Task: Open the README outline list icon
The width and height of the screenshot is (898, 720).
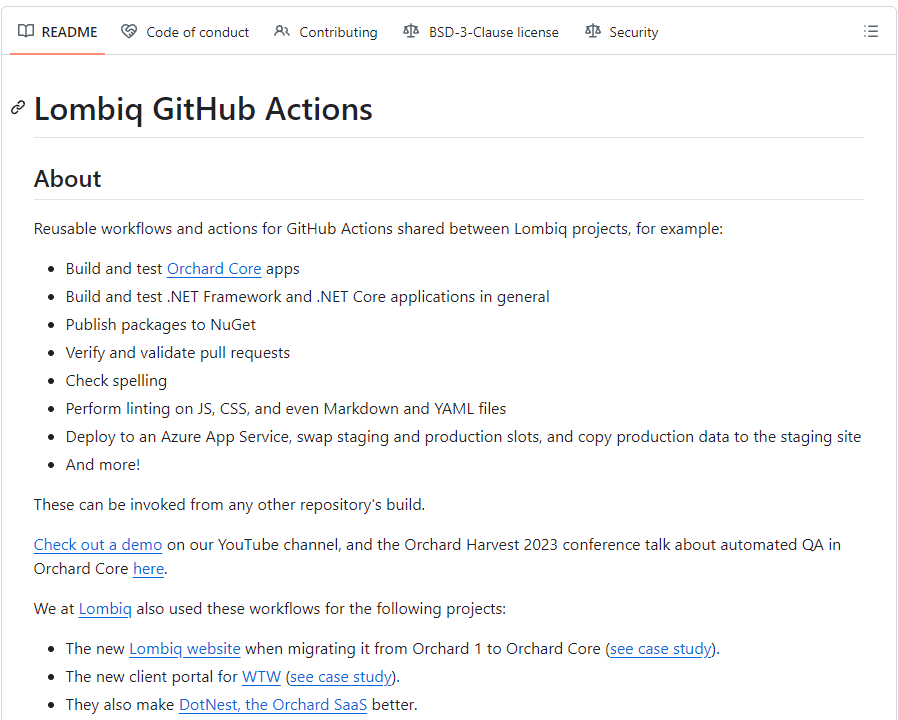Action: [871, 32]
